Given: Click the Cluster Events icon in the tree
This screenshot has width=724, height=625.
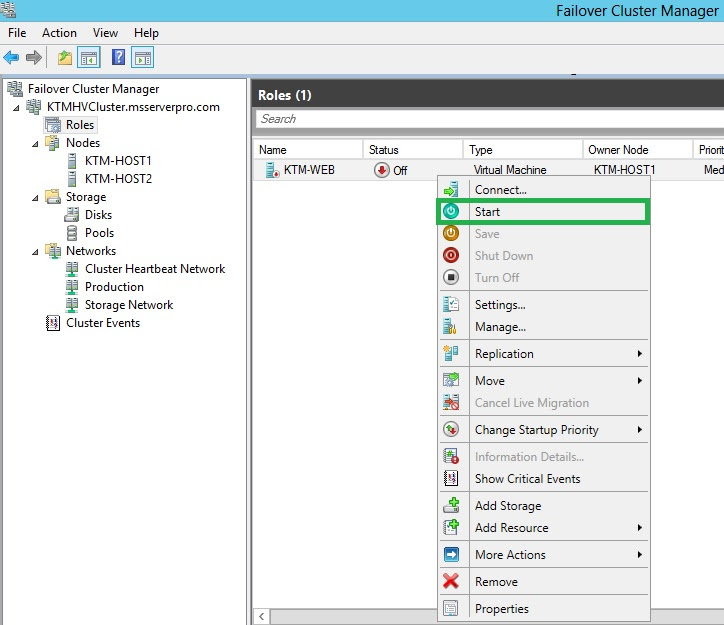Looking at the screenshot, I should tap(53, 323).
